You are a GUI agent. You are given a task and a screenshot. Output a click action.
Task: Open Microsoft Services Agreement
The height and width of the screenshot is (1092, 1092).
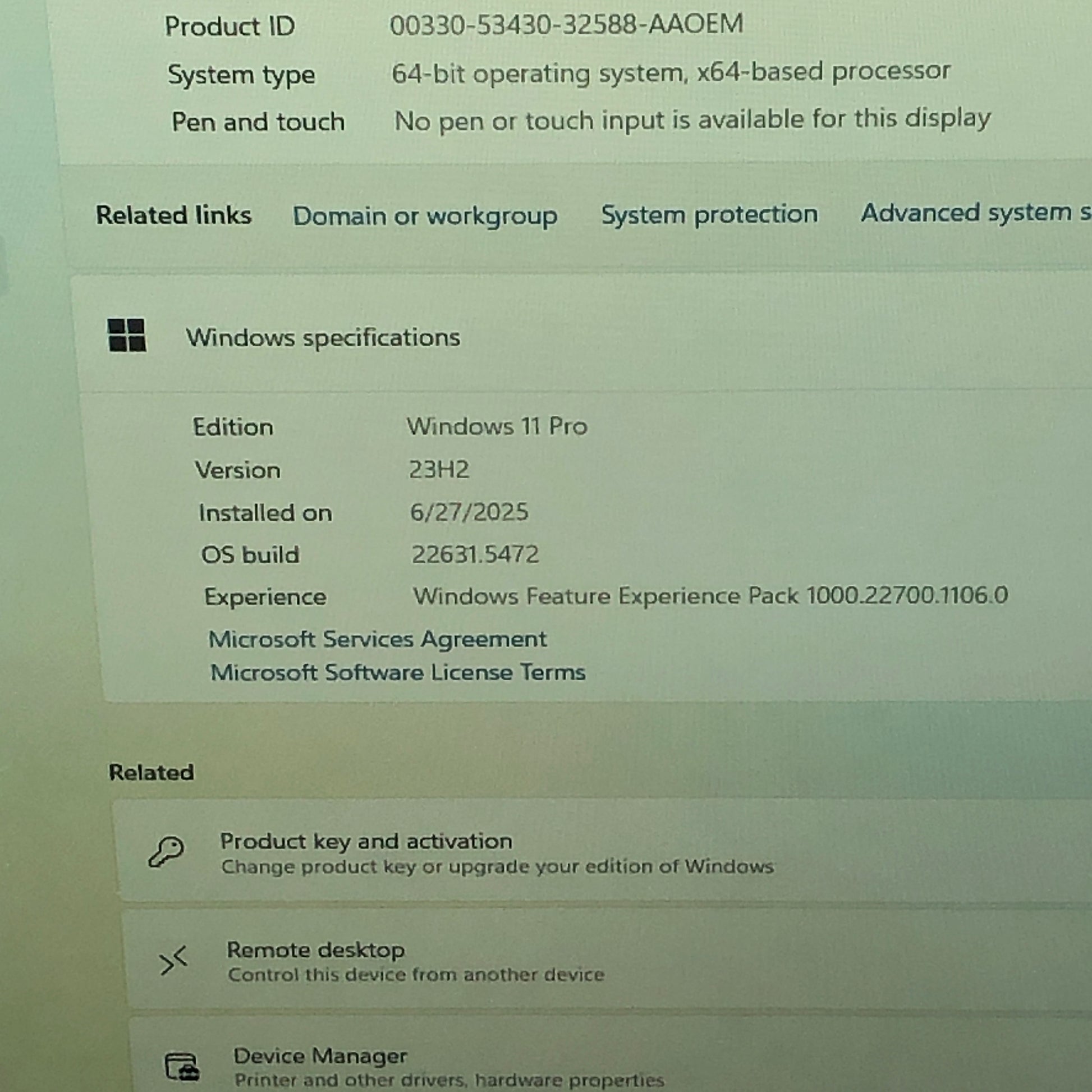tap(377, 639)
